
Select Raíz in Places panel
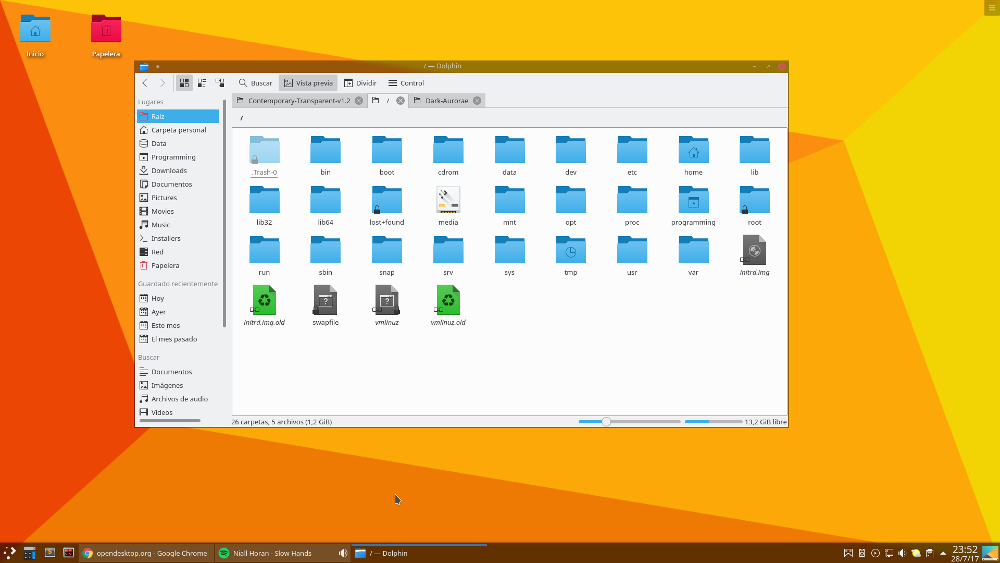pos(178,116)
